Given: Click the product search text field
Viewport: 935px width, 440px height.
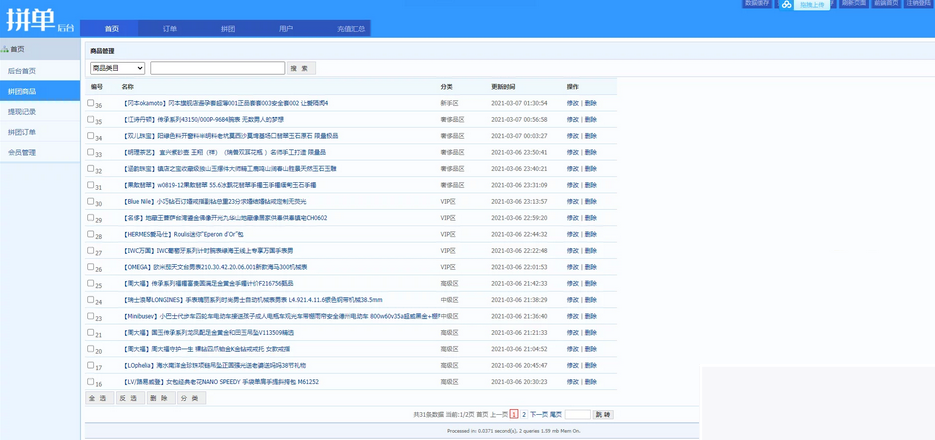Looking at the screenshot, I should tap(217, 68).
